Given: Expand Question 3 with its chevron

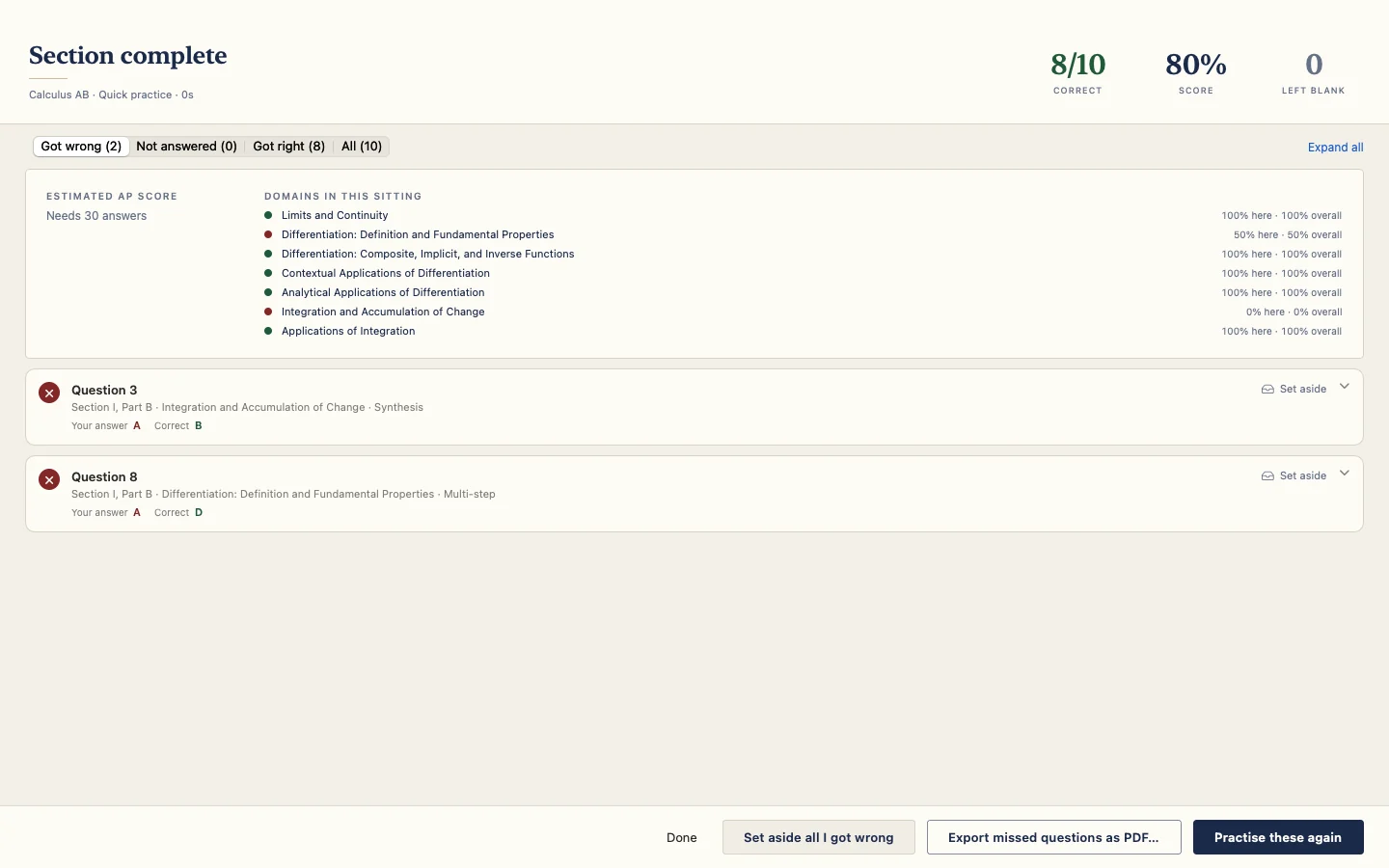Looking at the screenshot, I should pyautogui.click(x=1344, y=387).
